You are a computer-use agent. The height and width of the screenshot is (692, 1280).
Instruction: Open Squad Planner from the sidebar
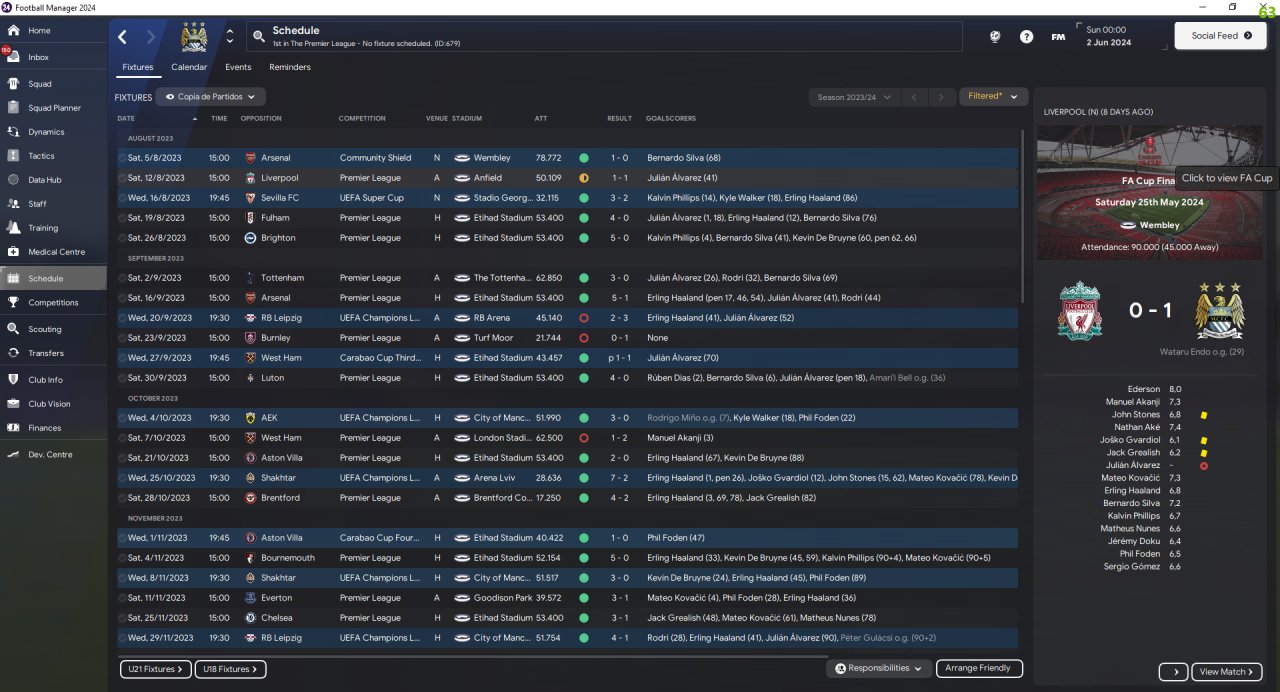(53, 108)
